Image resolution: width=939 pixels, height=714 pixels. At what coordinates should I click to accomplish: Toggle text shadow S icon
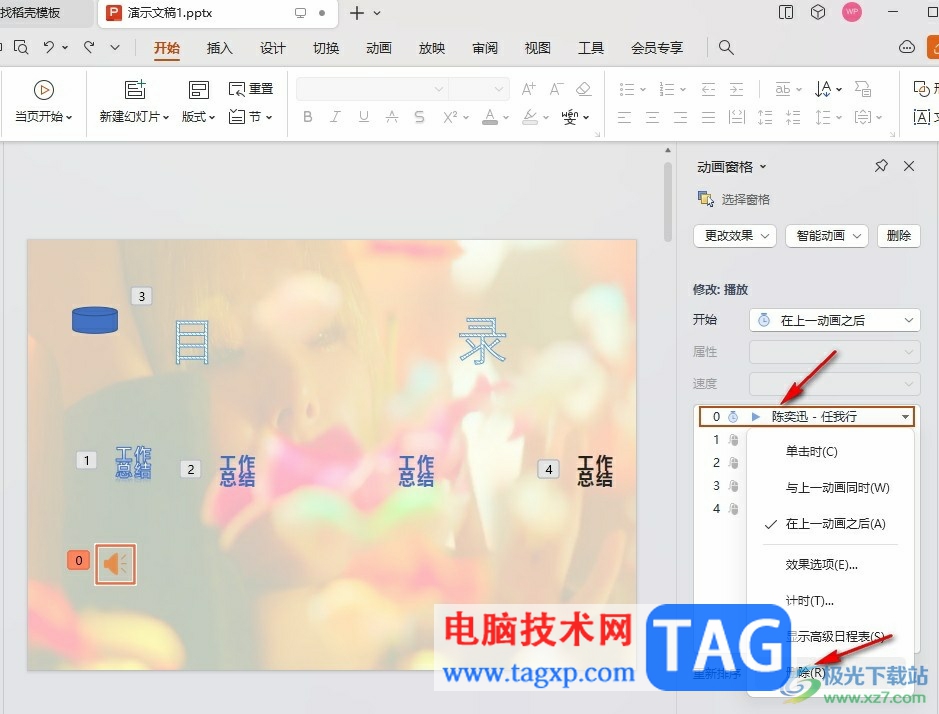tap(419, 117)
